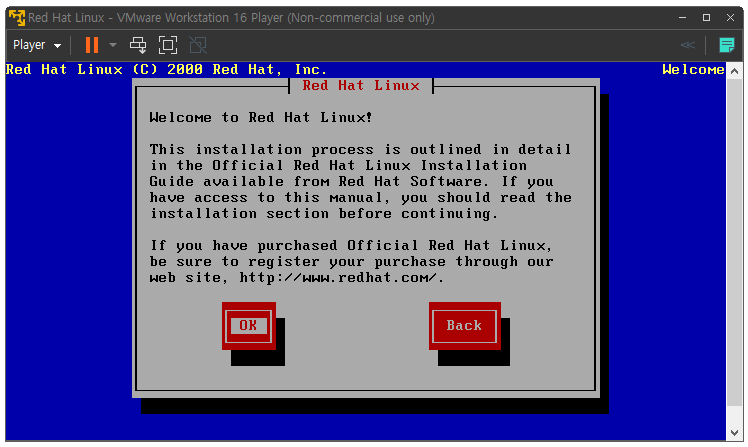Click scrollbar down arrow

coord(734,433)
